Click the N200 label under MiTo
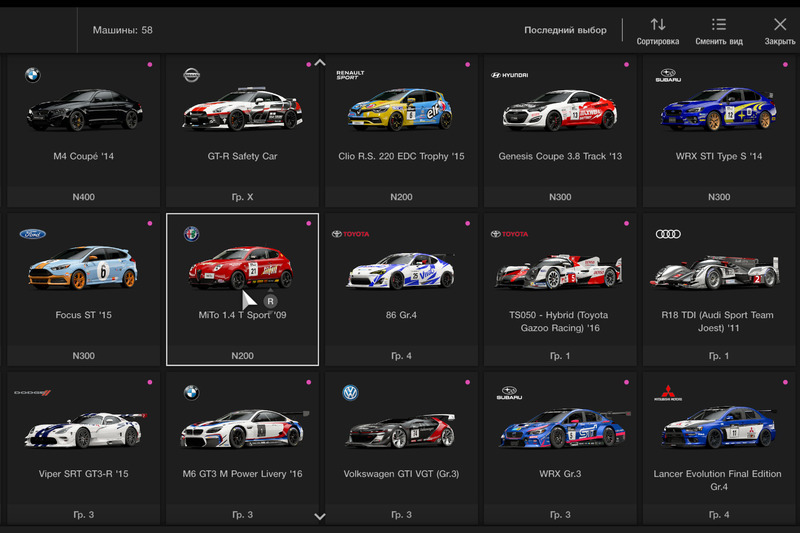Viewport: 800px width, 533px height. pos(242,356)
